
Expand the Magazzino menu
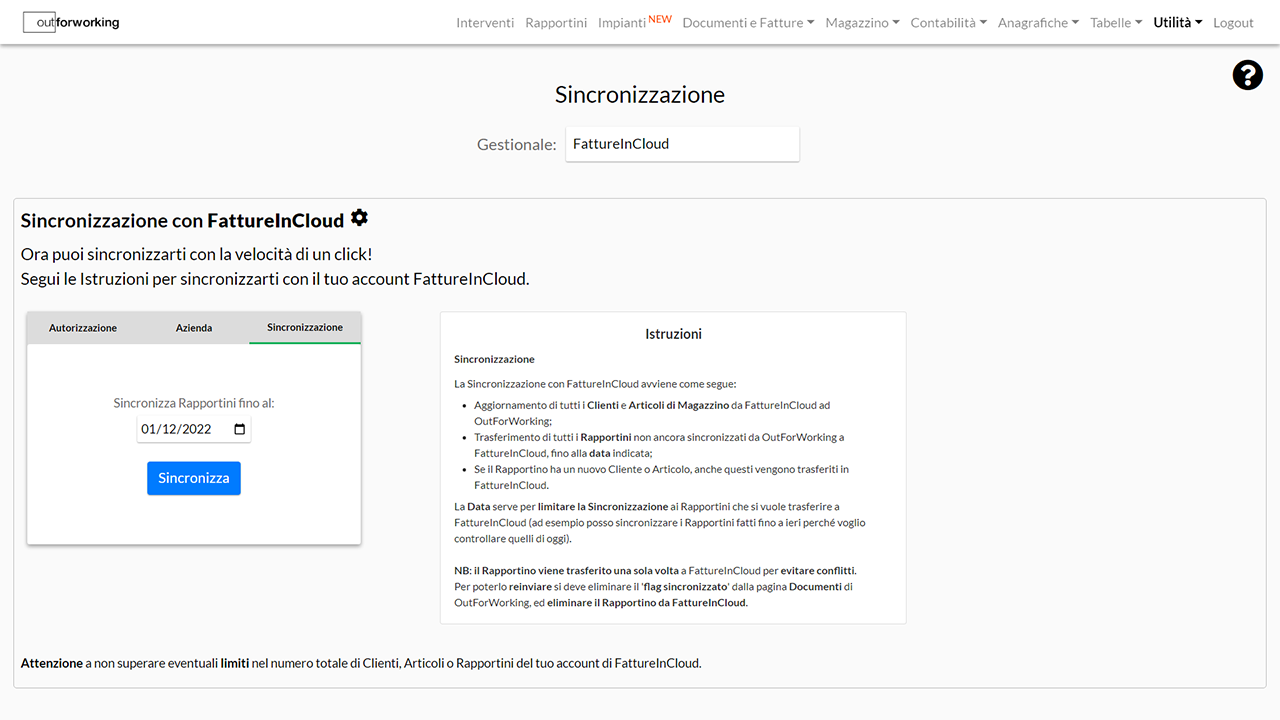click(862, 22)
